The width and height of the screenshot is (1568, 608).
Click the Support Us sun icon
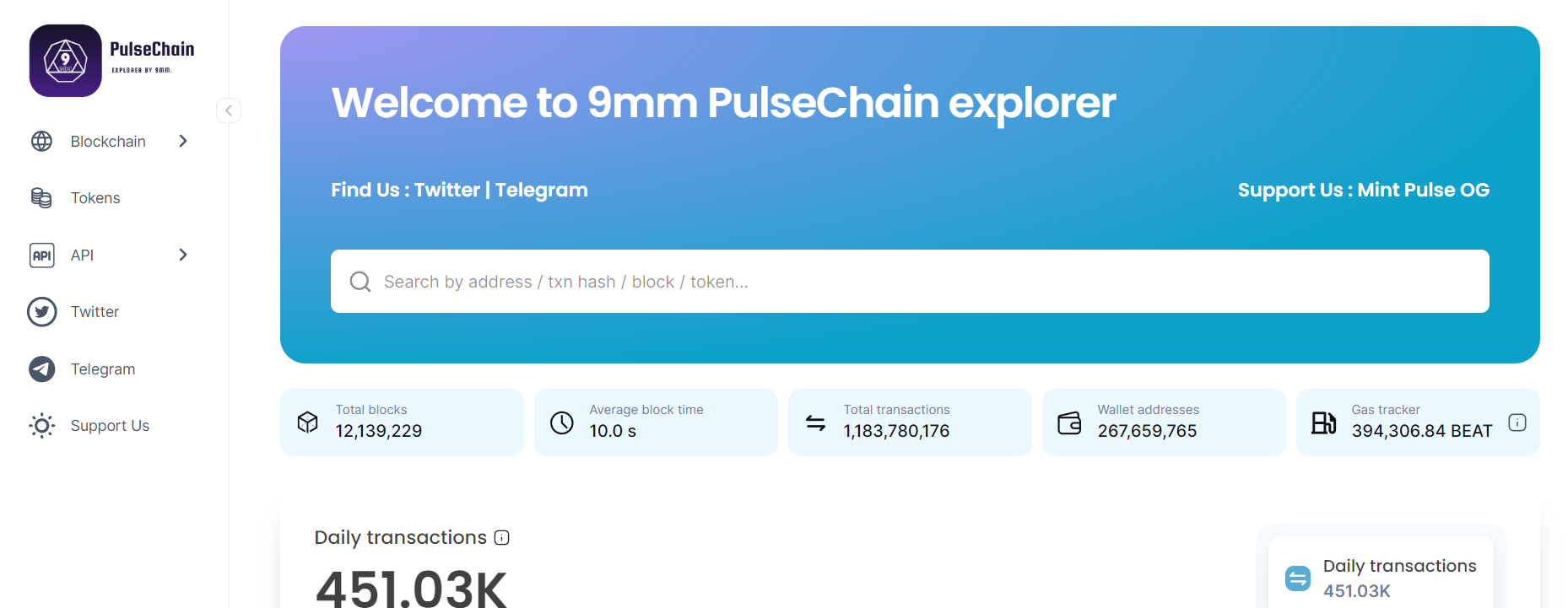pyautogui.click(x=41, y=426)
